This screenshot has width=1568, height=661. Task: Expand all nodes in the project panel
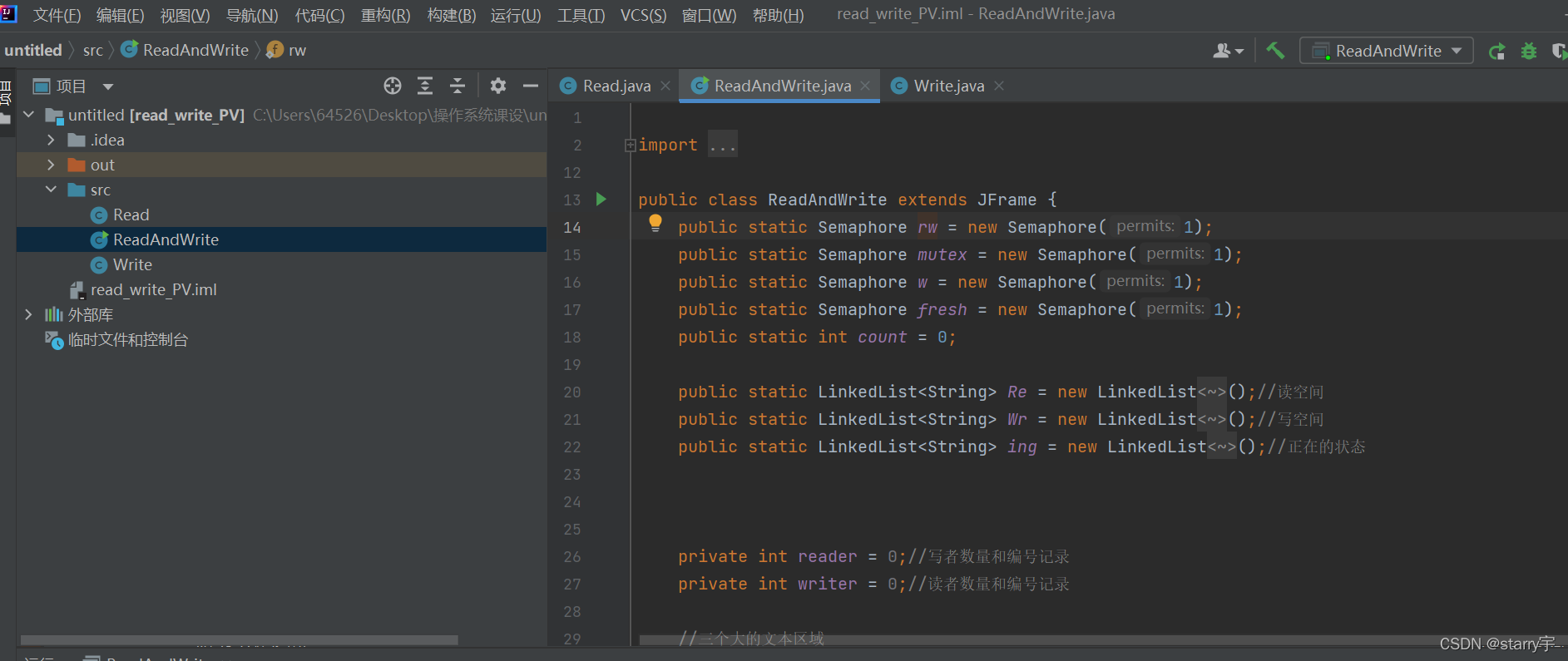point(425,86)
